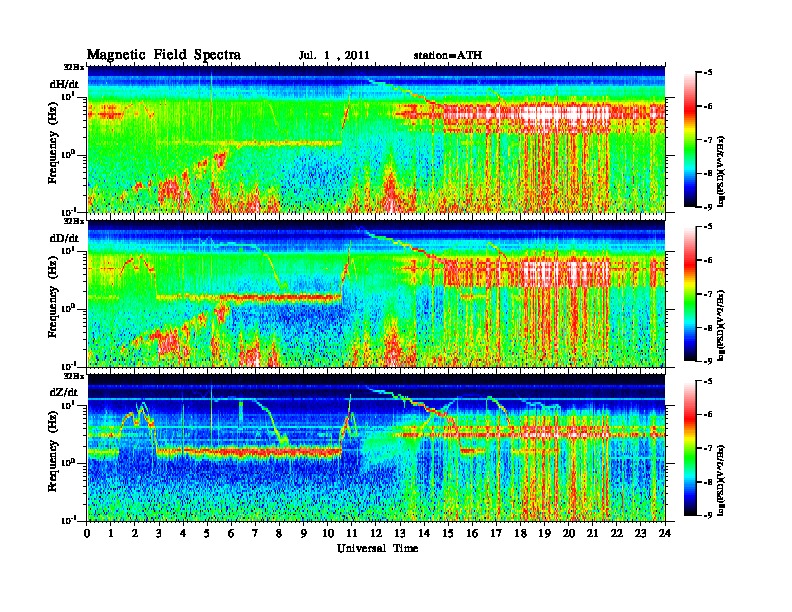Click the dH/dt panel color scale bar

click(x=689, y=140)
